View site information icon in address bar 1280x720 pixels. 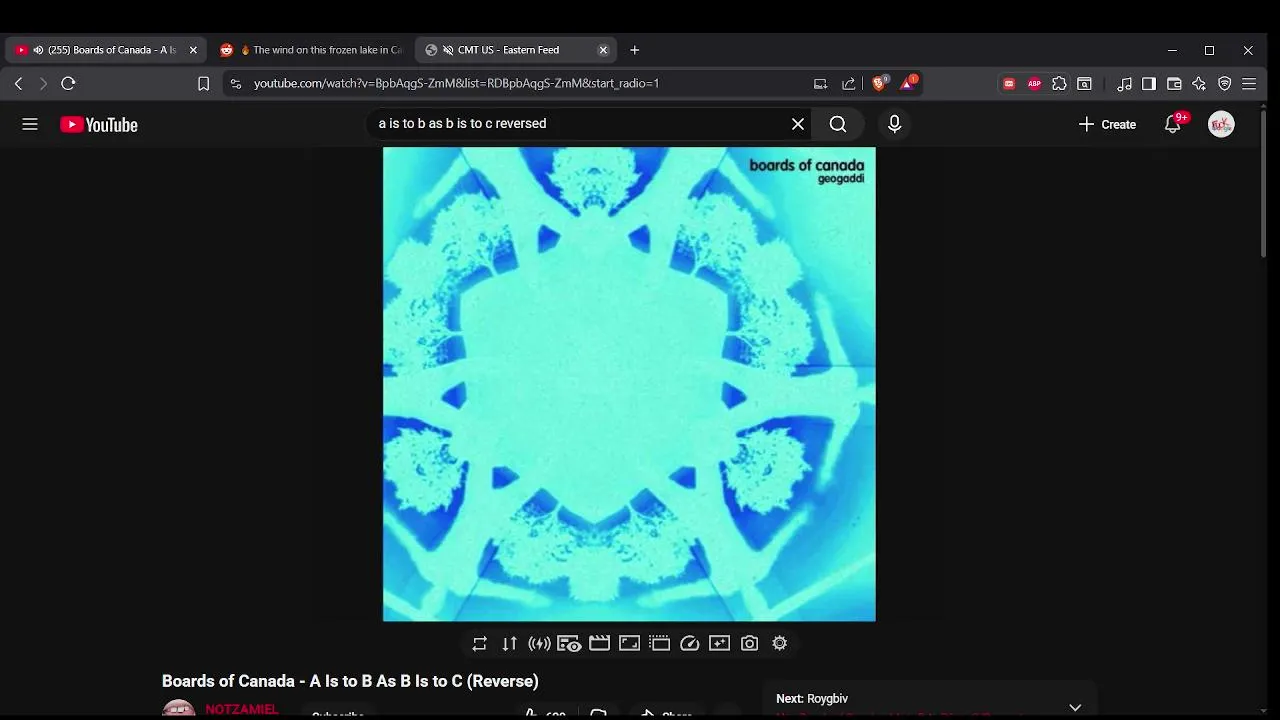[x=235, y=84]
